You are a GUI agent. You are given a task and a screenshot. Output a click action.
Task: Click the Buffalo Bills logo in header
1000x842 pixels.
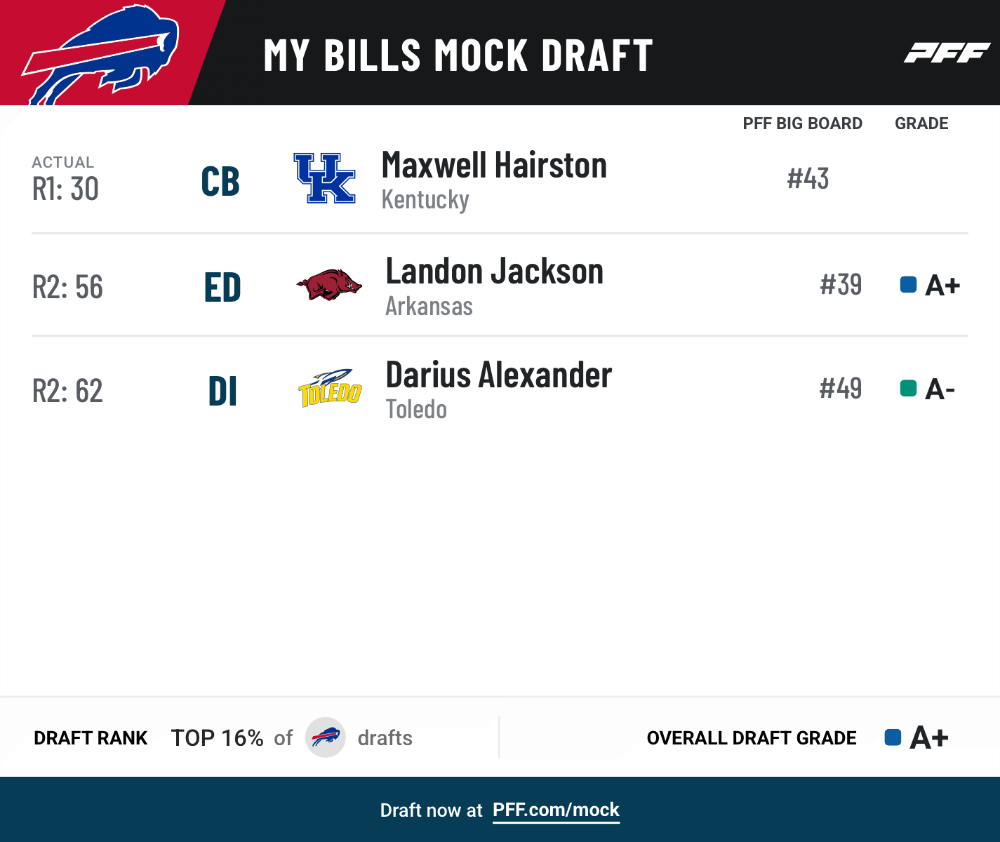pyautogui.click(x=101, y=55)
